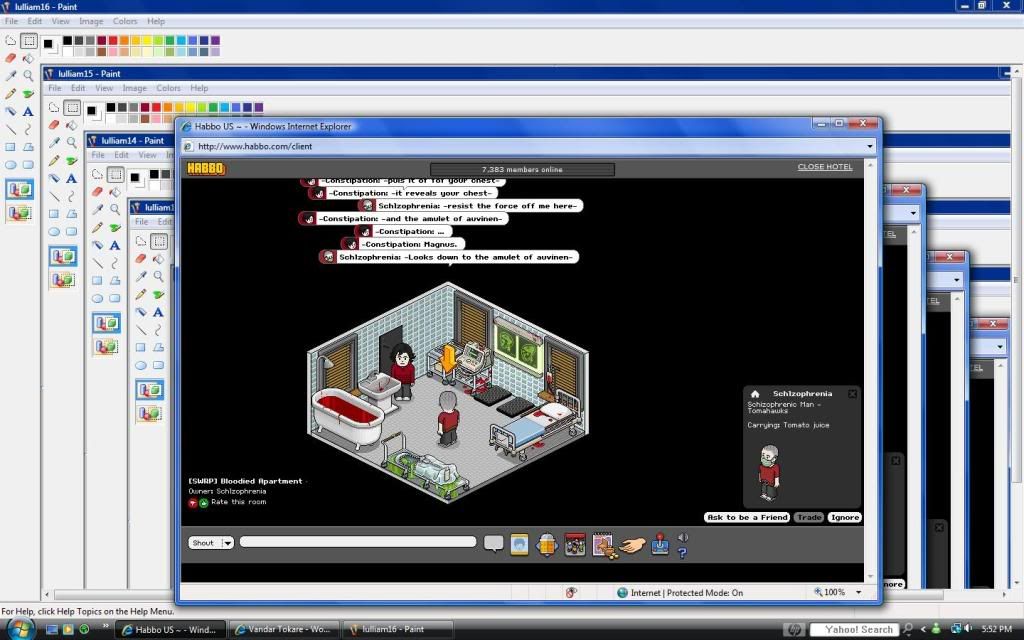
Task: Pick the Magnifier tool in lulliam16 Paint
Action: pyautogui.click(x=28, y=75)
